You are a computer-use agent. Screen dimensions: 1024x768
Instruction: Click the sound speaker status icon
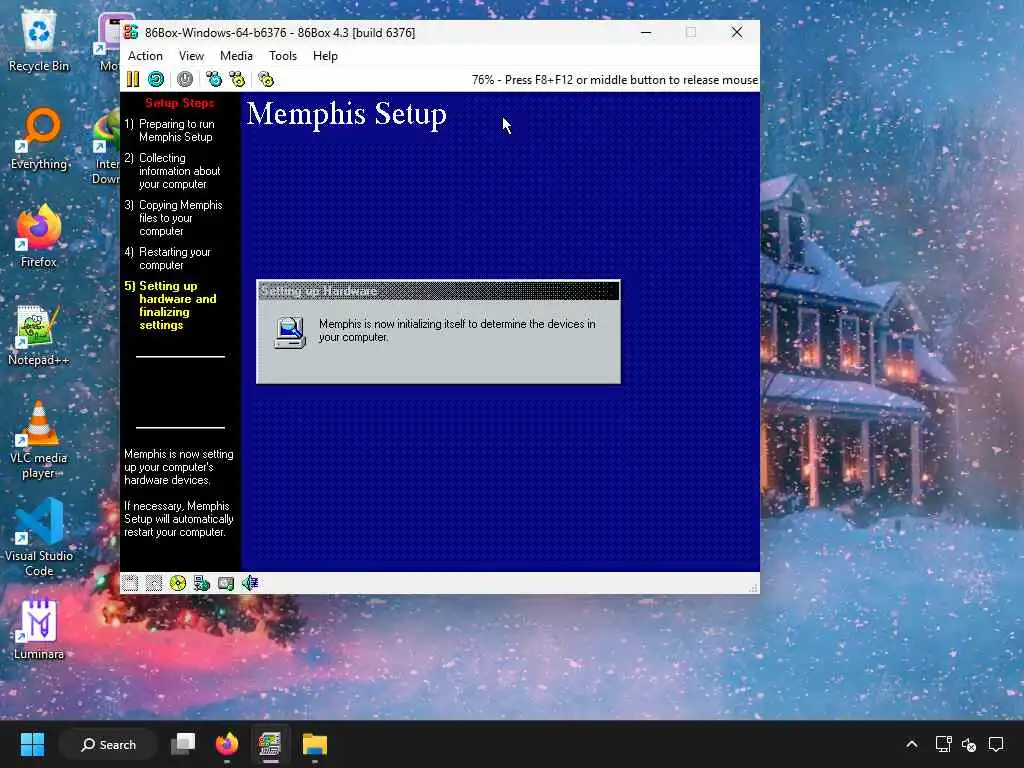(249, 583)
